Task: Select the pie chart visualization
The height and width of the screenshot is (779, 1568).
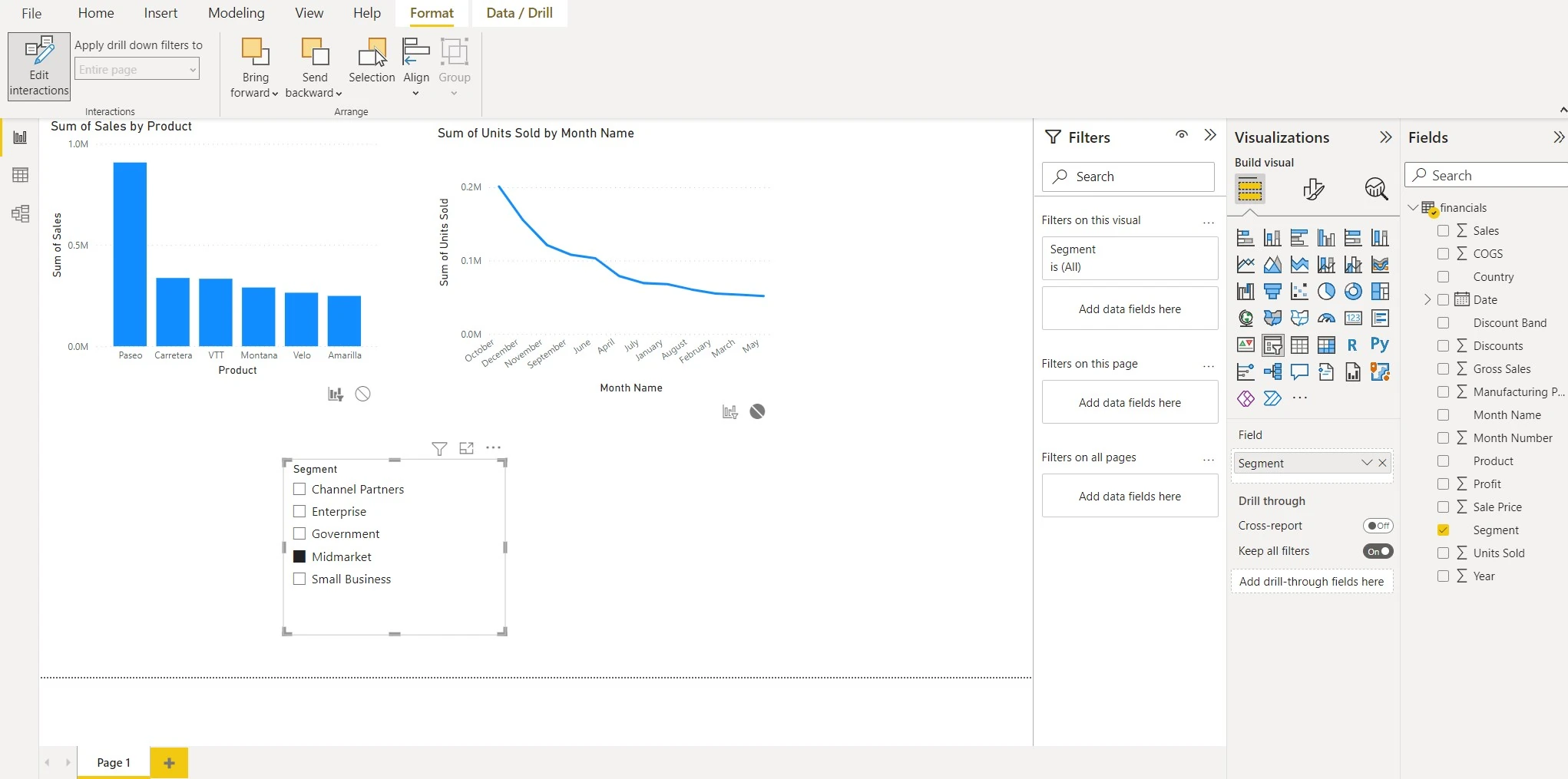Action: pos(1326,292)
